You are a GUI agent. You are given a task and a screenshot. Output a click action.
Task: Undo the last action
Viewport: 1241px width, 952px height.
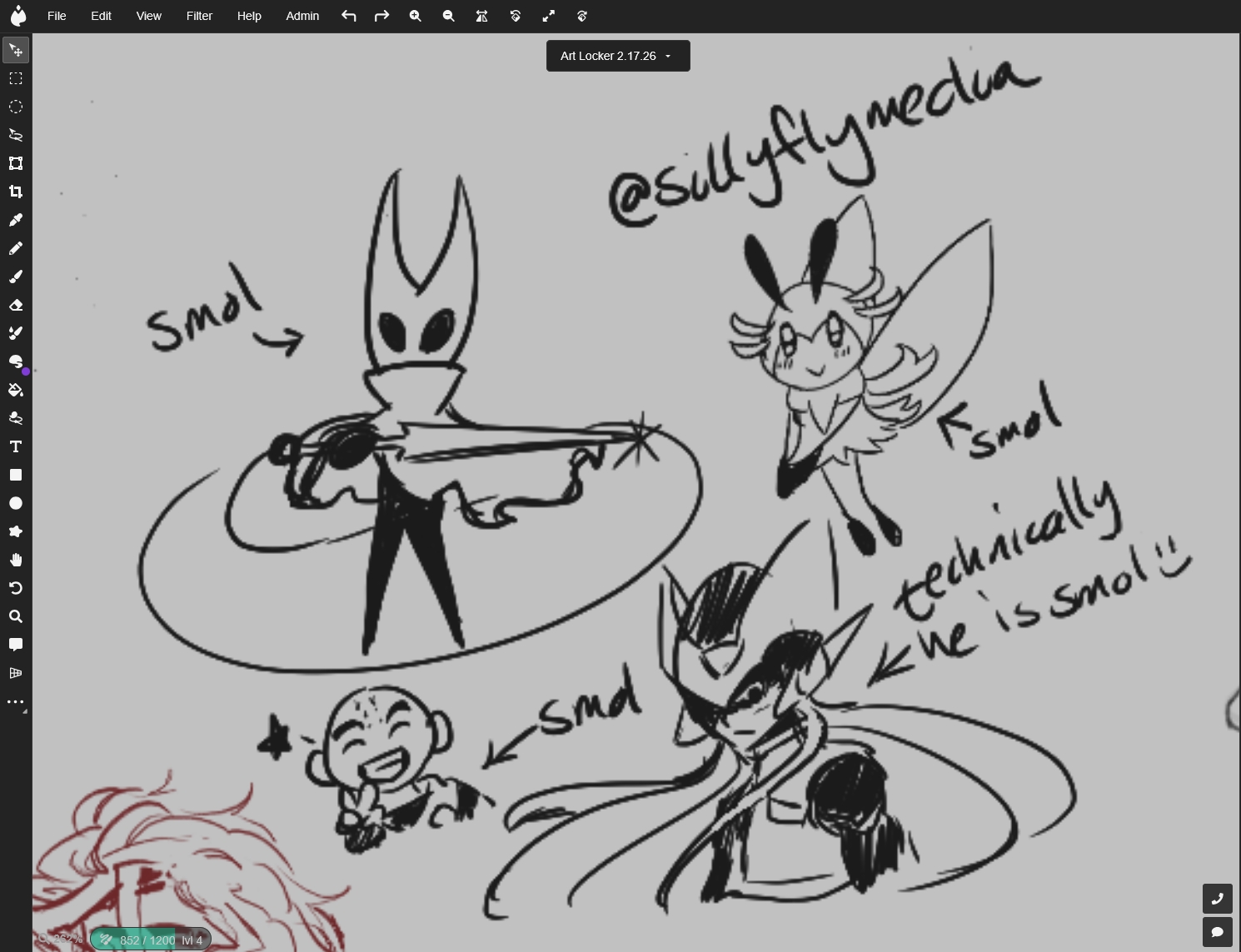pos(348,16)
